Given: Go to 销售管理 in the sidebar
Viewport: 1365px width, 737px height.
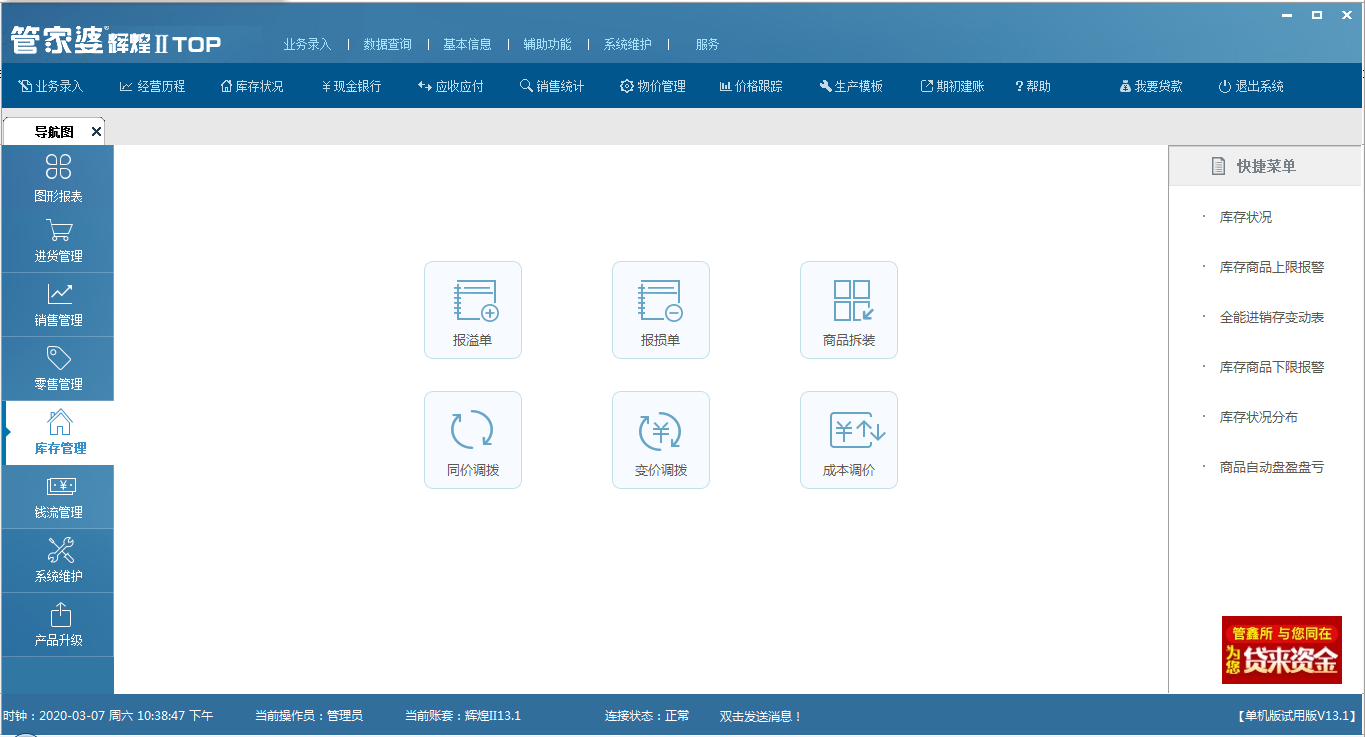Looking at the screenshot, I should click(x=58, y=305).
